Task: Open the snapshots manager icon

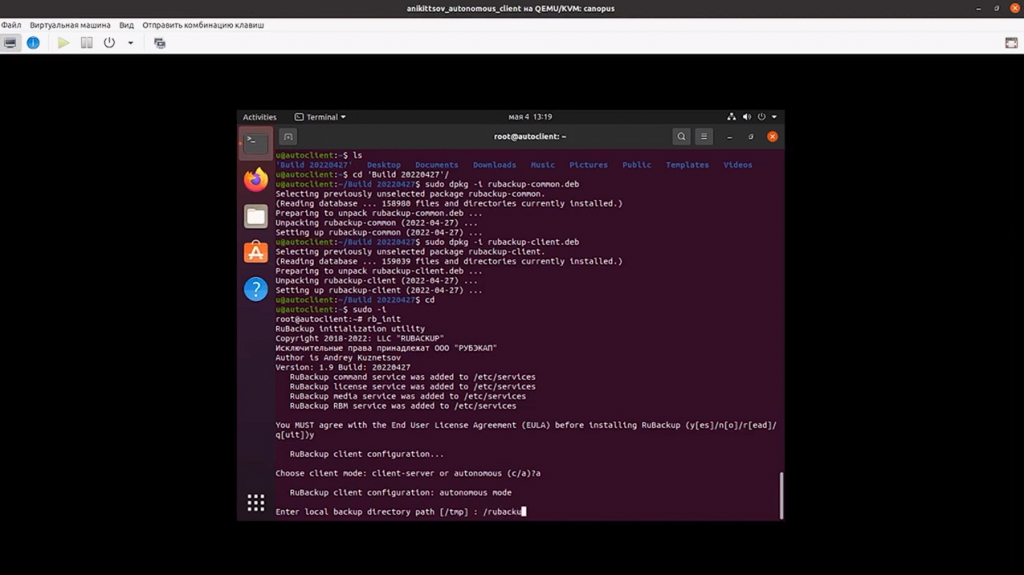Action: 159,43
